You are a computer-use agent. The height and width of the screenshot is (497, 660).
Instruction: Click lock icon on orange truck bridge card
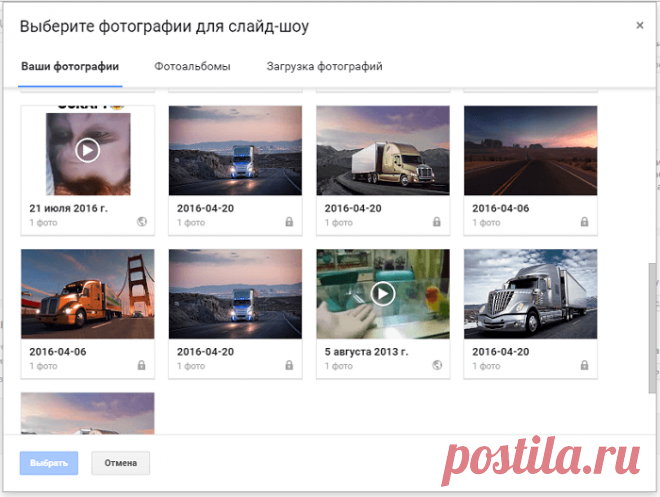[141, 365]
